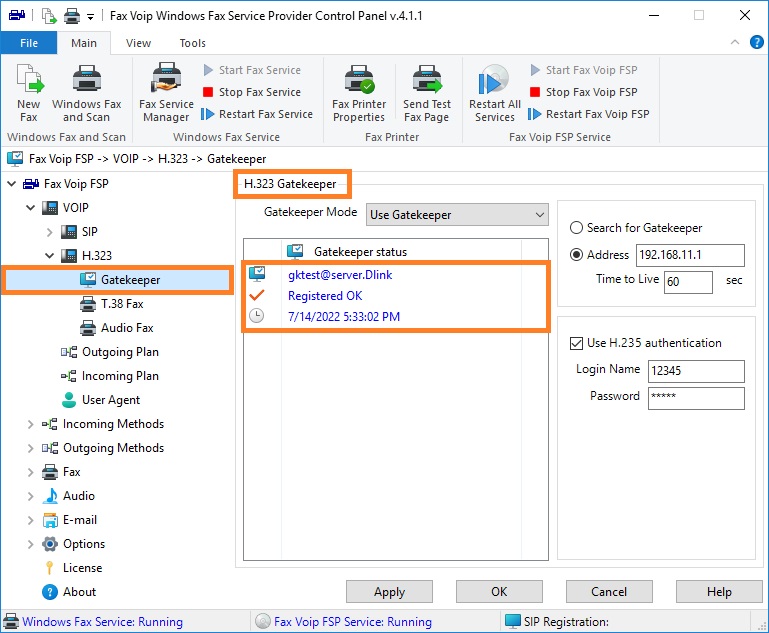Expand Outgoing Methods node
Image resolution: width=769 pixels, height=633 pixels.
coord(30,448)
